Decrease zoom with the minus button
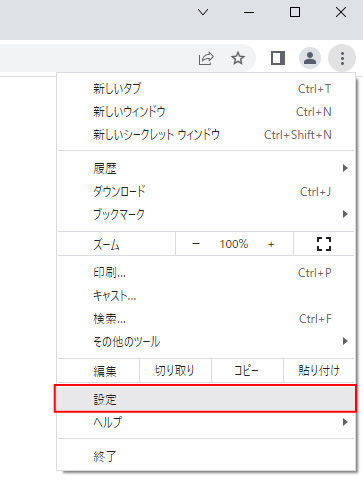This screenshot has height=485, width=363. click(196, 244)
